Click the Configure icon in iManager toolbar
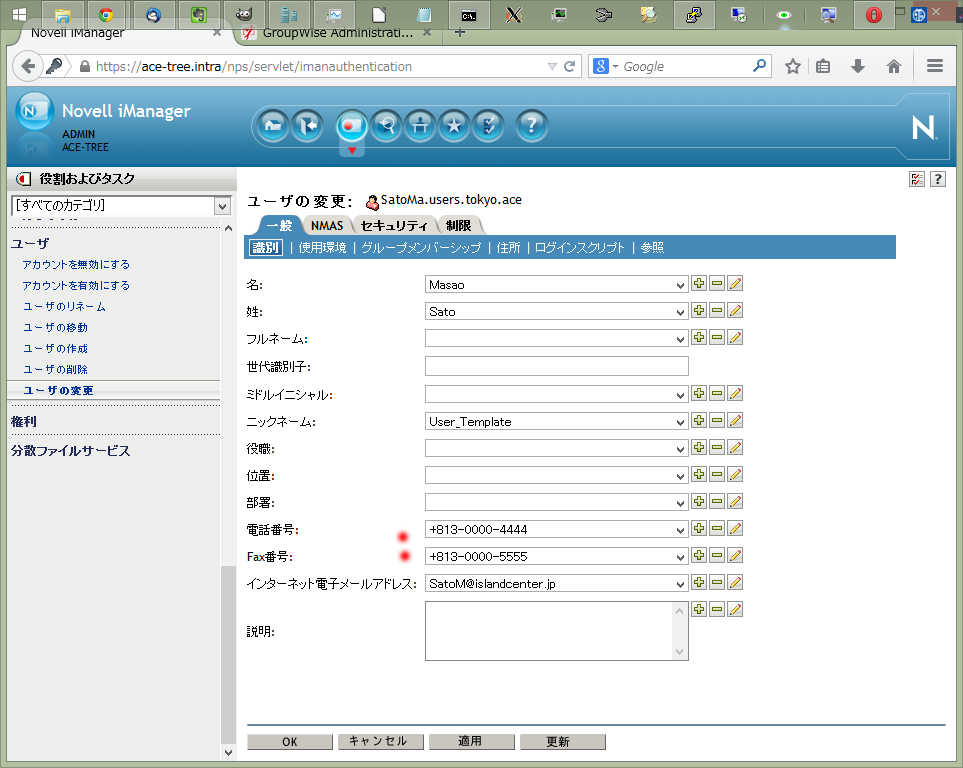Viewport: 963px width, 768px height. tap(420, 126)
